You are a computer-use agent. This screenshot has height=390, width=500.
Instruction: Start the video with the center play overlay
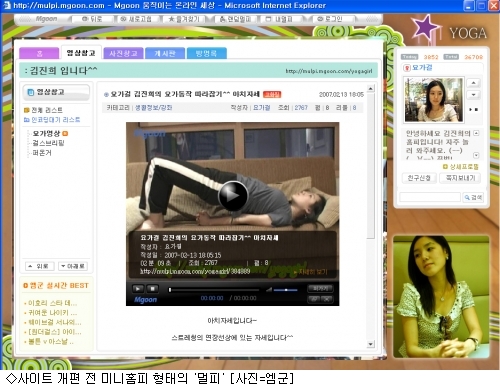pos(233,196)
